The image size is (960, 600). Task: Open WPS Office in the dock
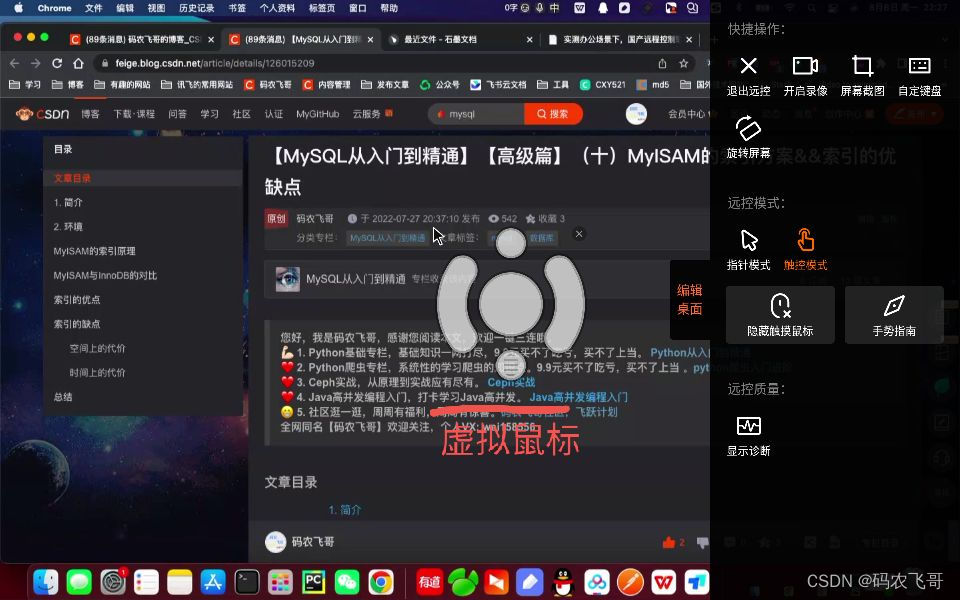[x=664, y=582]
